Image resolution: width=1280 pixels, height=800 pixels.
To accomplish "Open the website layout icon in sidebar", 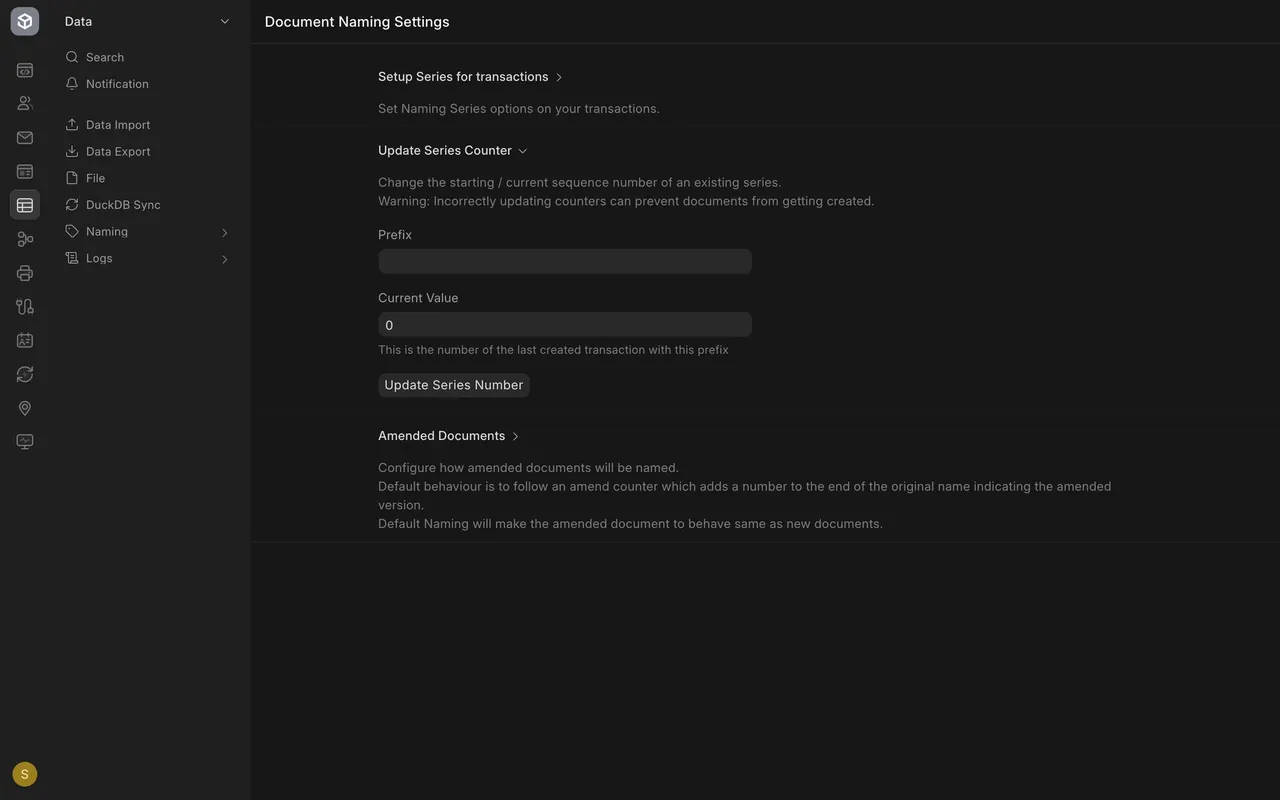I will (x=25, y=171).
